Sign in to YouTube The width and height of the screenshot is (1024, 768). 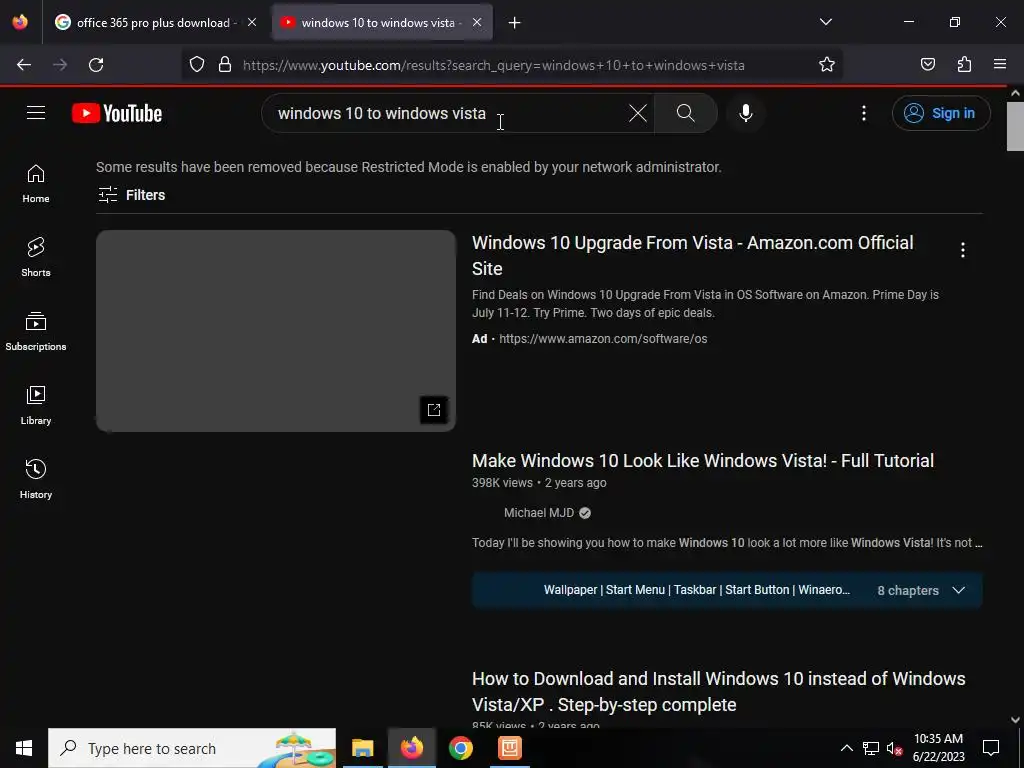pyautogui.click(x=941, y=113)
